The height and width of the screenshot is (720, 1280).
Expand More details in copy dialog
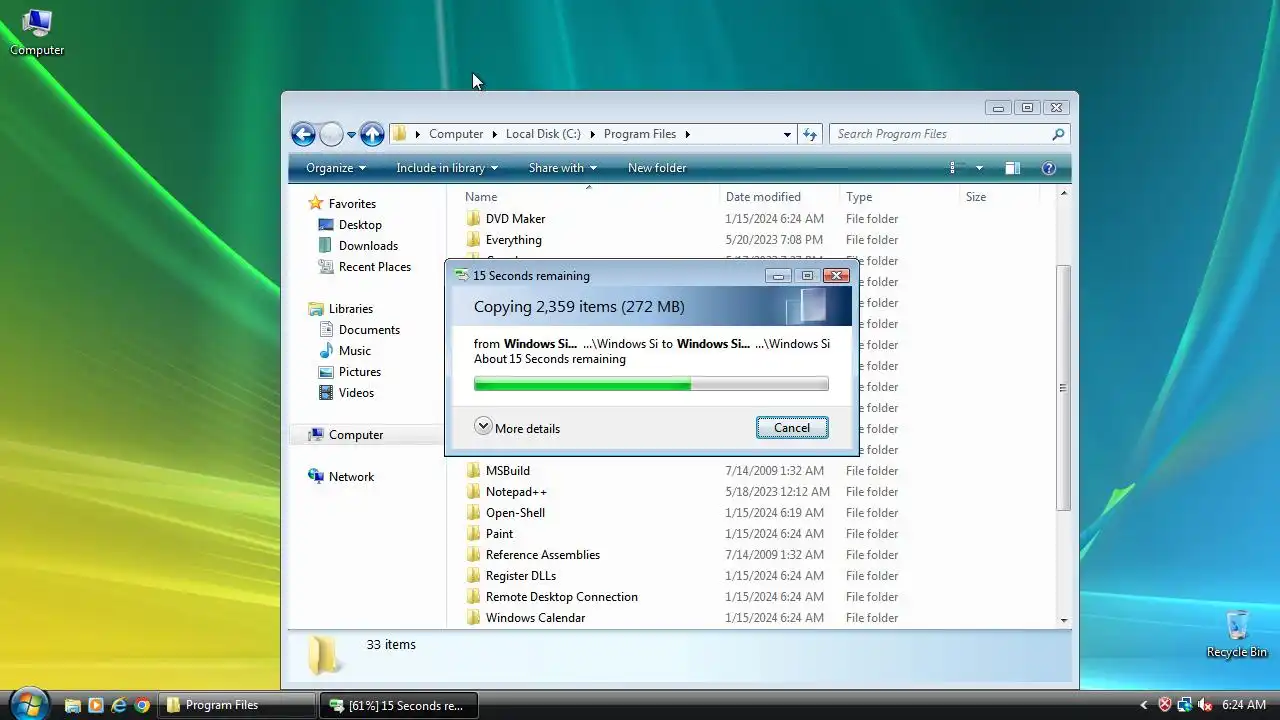click(x=517, y=428)
